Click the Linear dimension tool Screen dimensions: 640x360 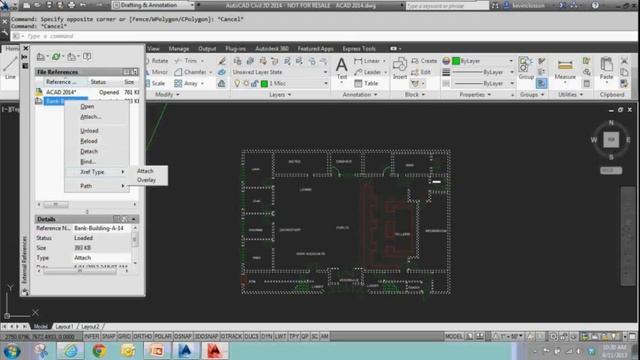coord(367,61)
